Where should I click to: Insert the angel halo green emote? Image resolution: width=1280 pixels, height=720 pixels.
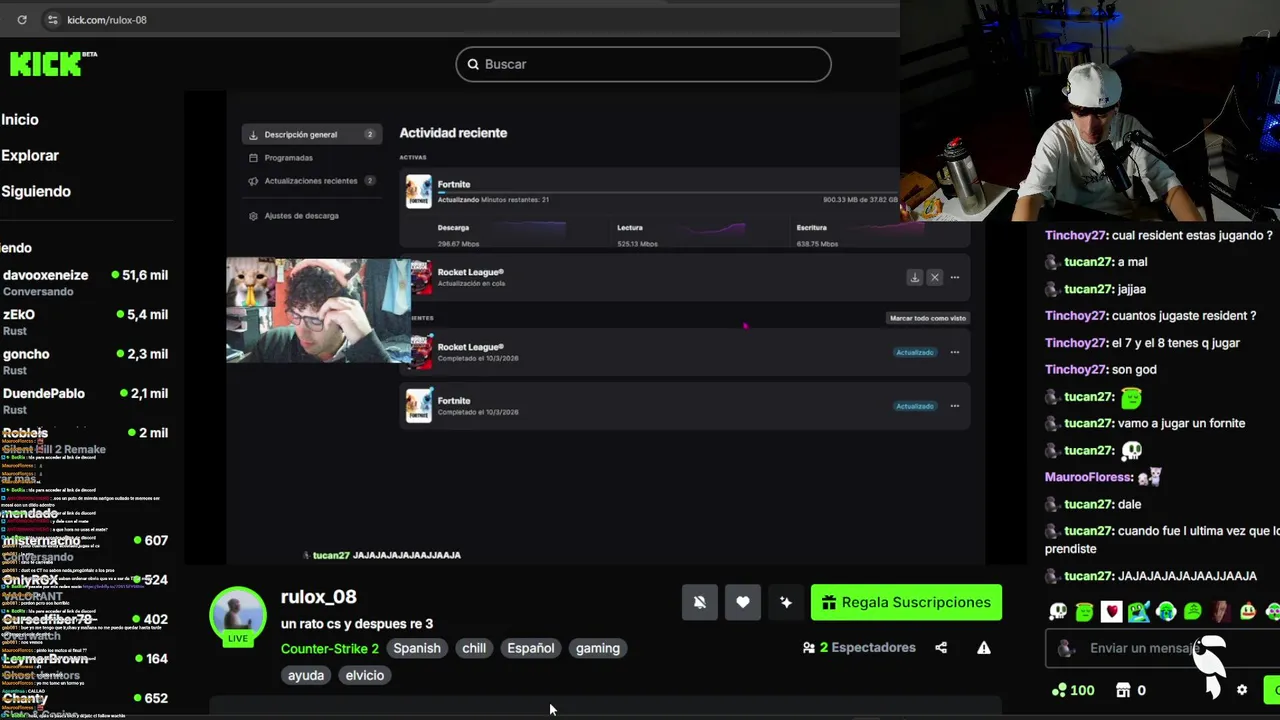pos(1085,612)
